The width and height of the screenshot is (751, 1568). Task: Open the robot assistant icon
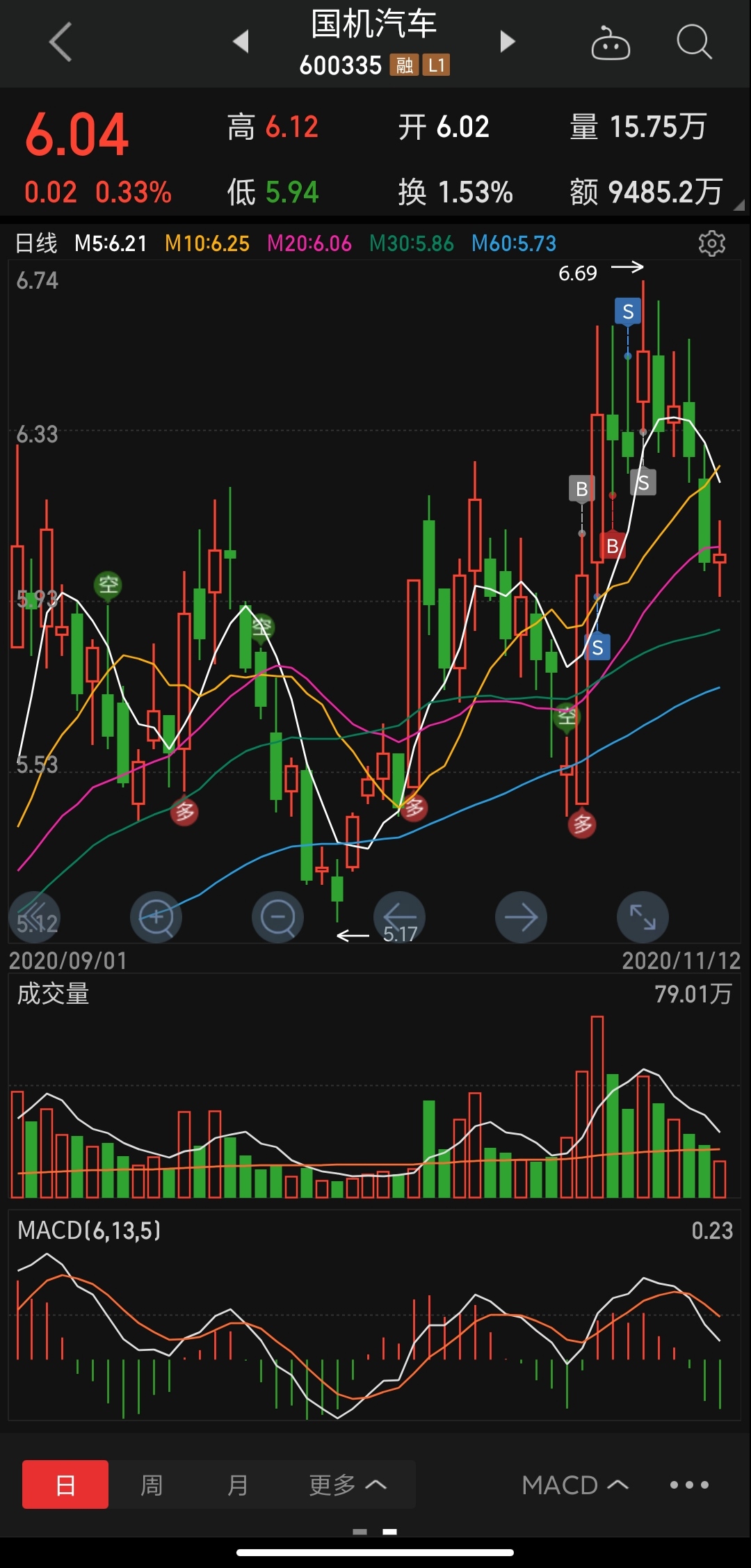(x=611, y=43)
